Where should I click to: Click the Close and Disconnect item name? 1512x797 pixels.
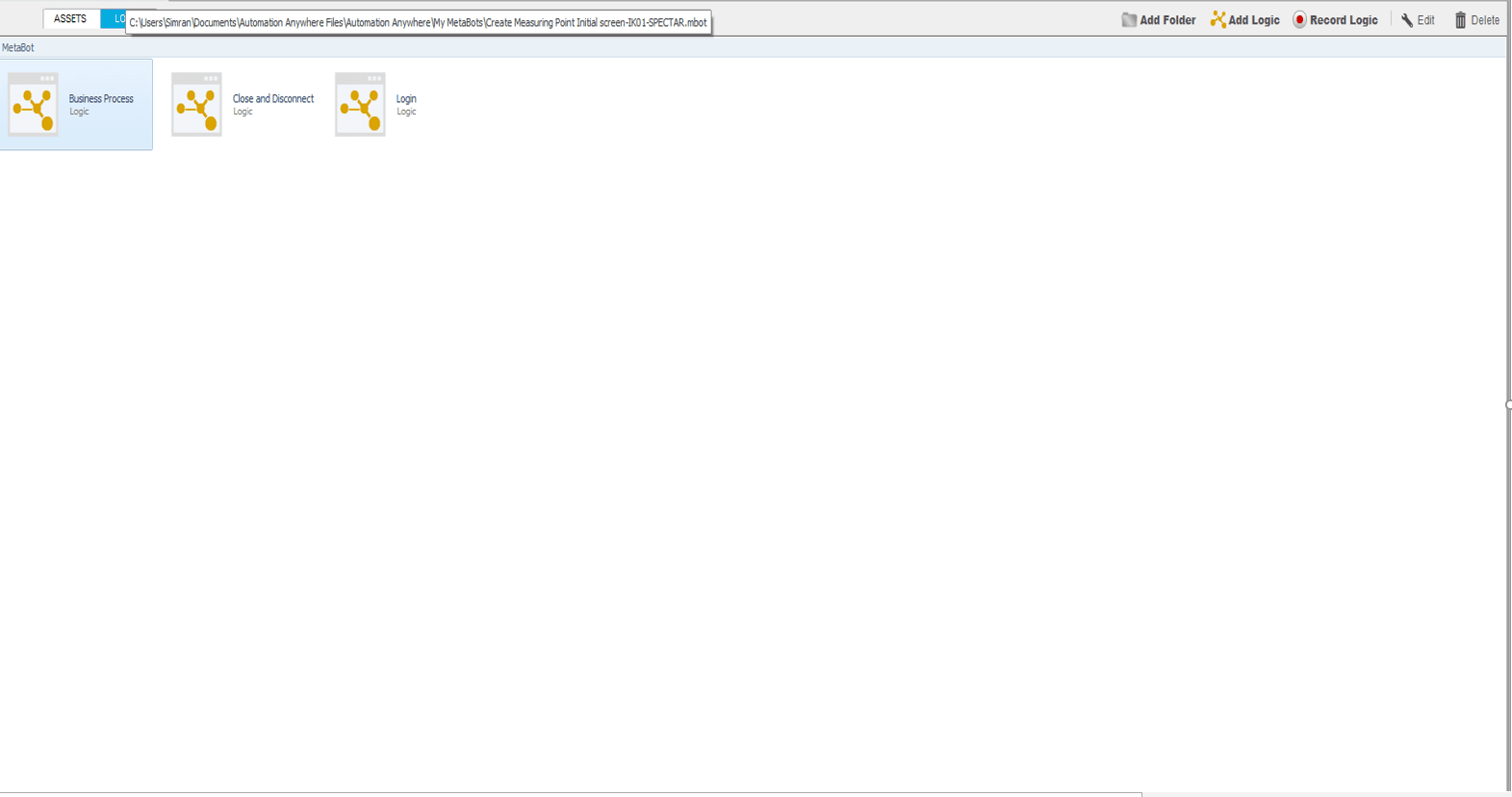[273, 99]
